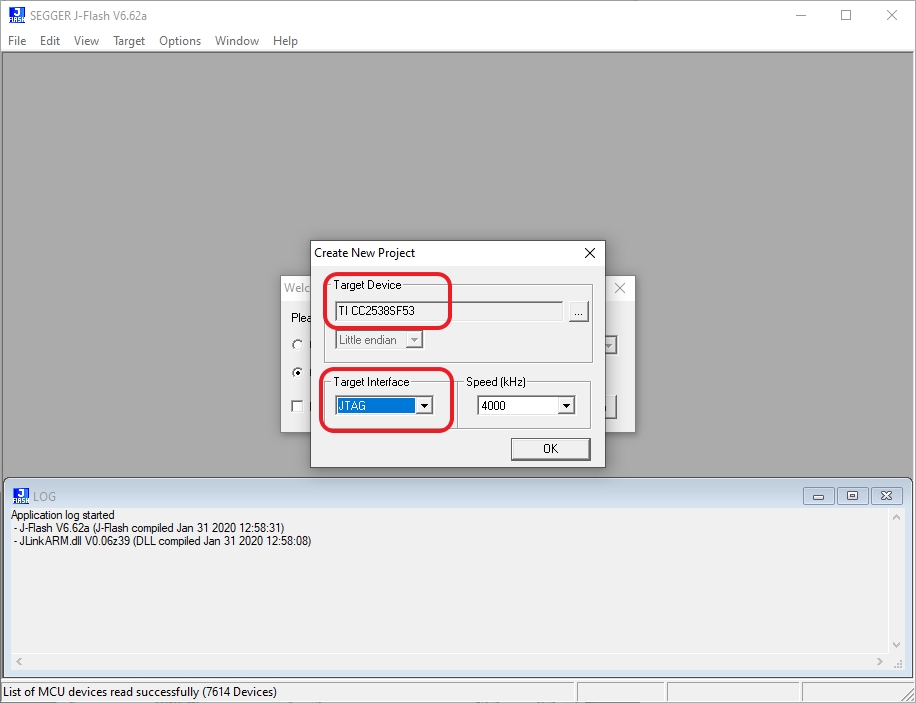
Task: Click the 'SEGGER J-Flash V6.62a' window title
Action: click(88, 16)
